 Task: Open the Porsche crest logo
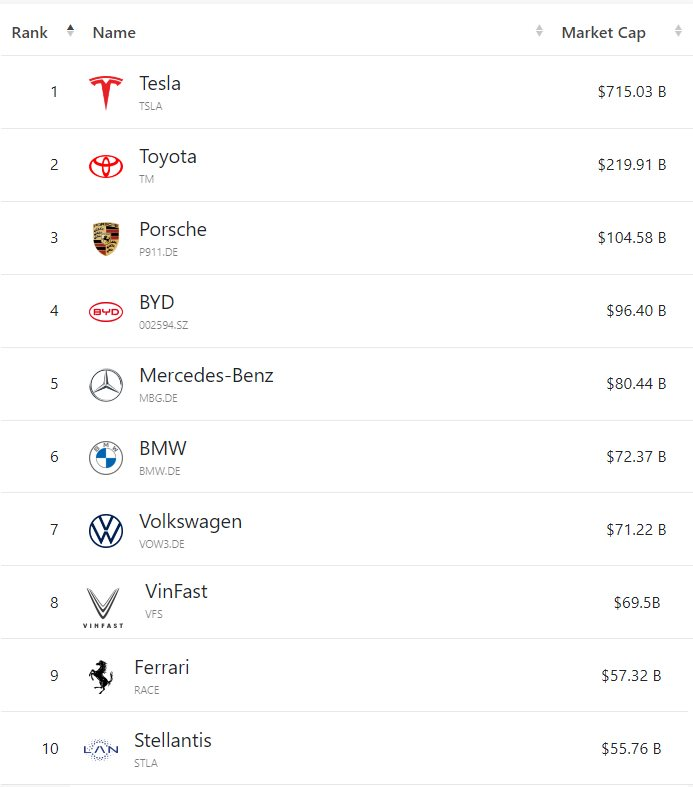pos(106,239)
